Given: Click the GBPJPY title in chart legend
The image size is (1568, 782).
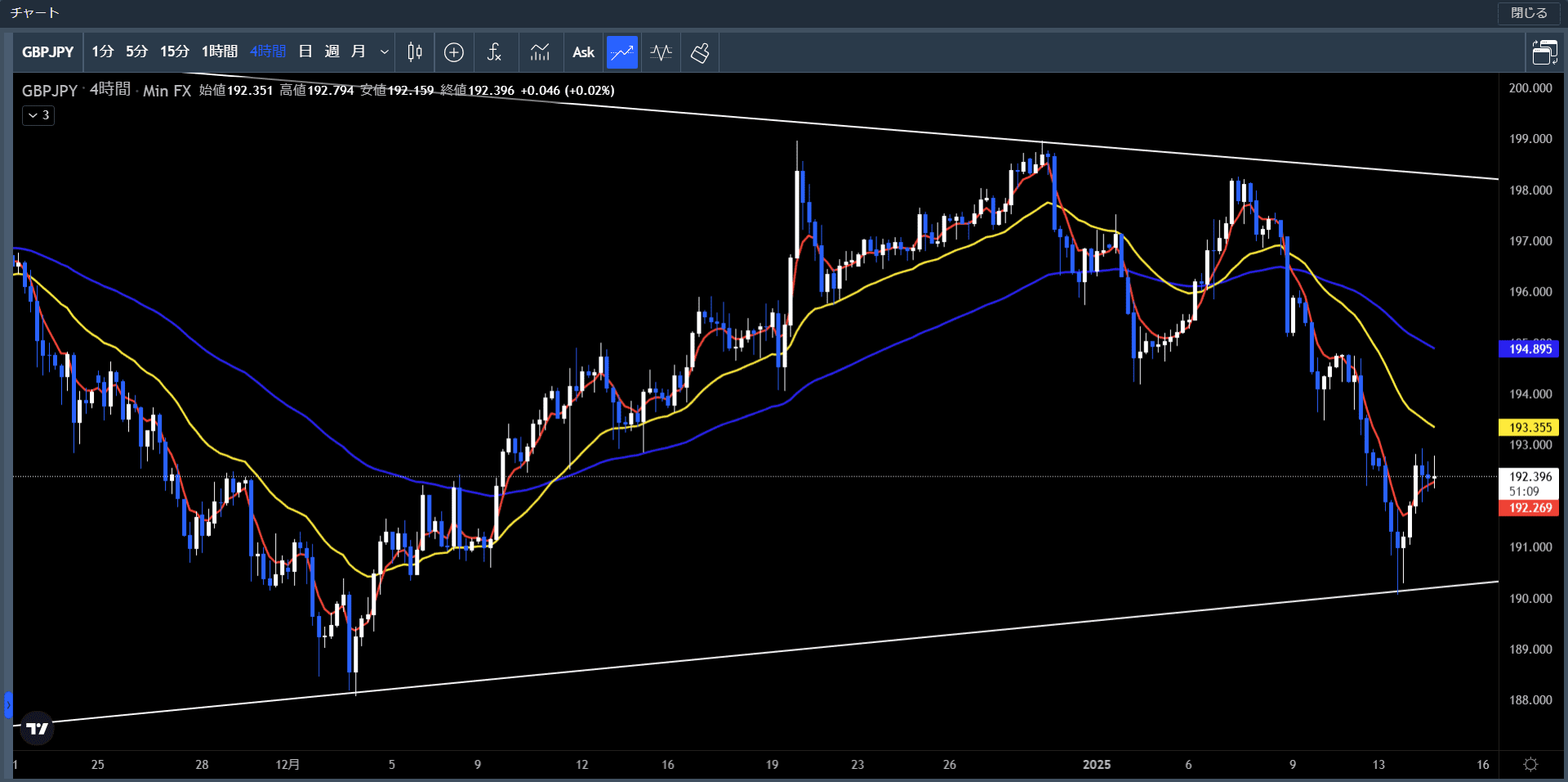Looking at the screenshot, I should click(50, 91).
